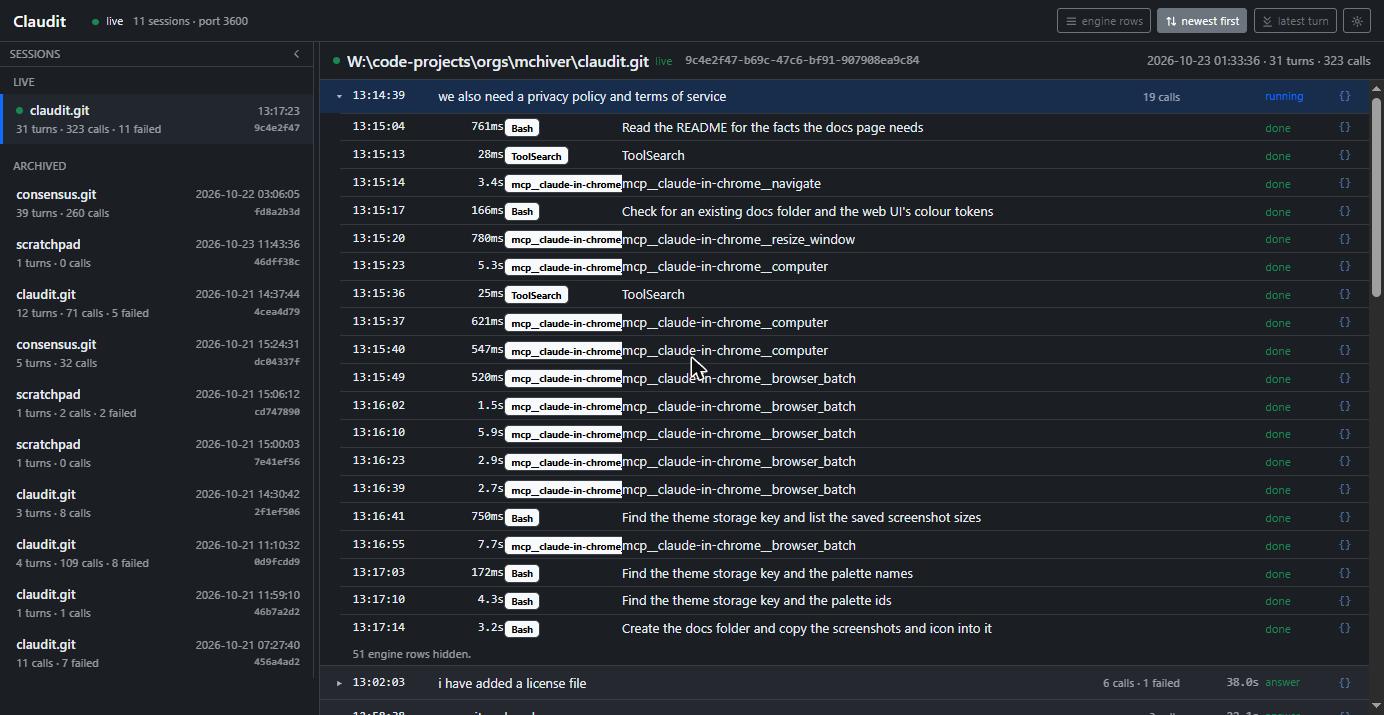The height and width of the screenshot is (715, 1384).
Task: Click braces icon on the chrome navigate row
Action: click(x=1344, y=184)
